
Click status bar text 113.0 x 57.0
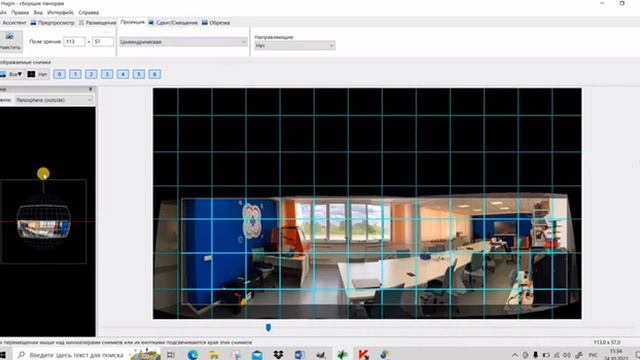pos(607,342)
